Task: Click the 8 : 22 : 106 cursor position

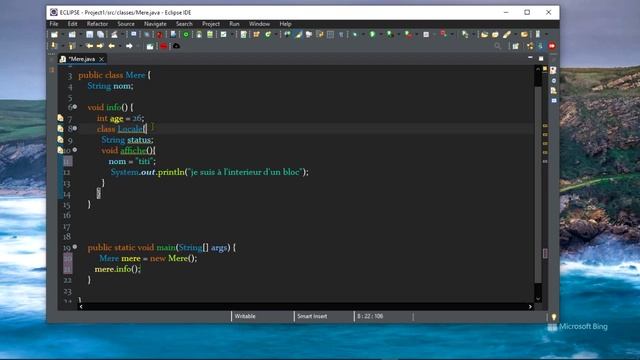Action: [370, 316]
